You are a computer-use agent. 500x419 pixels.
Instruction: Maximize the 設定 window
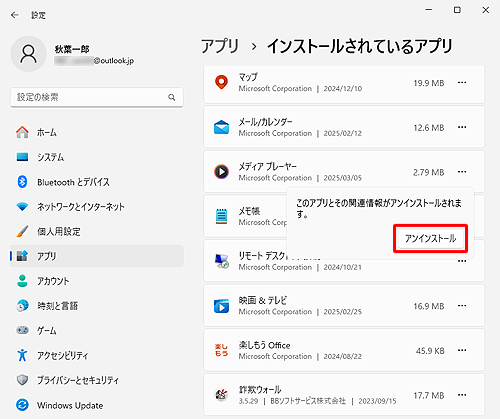point(457,10)
